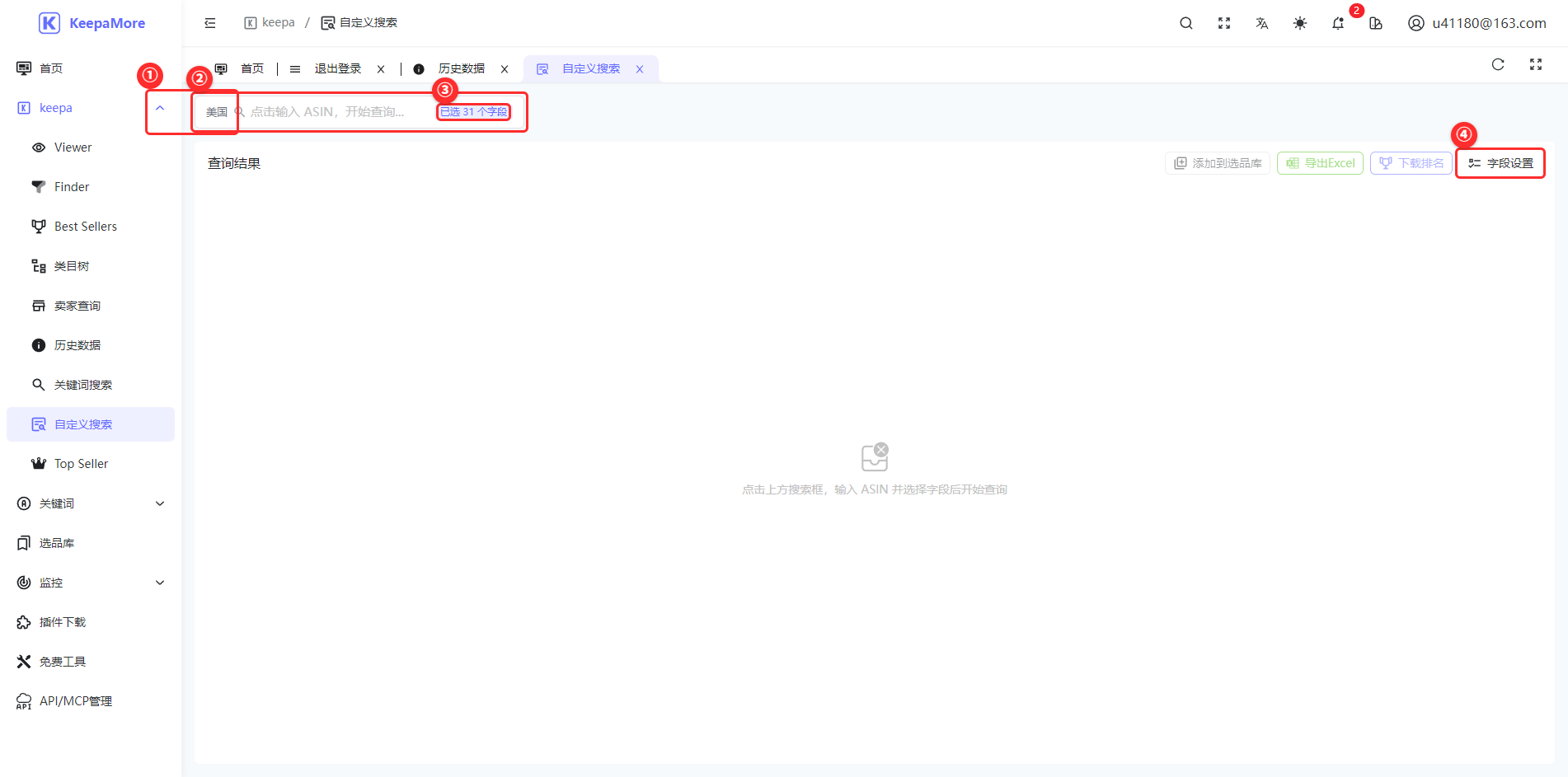This screenshot has width=1568, height=777.
Task: Open the language translation icon
Action: click(x=1262, y=23)
